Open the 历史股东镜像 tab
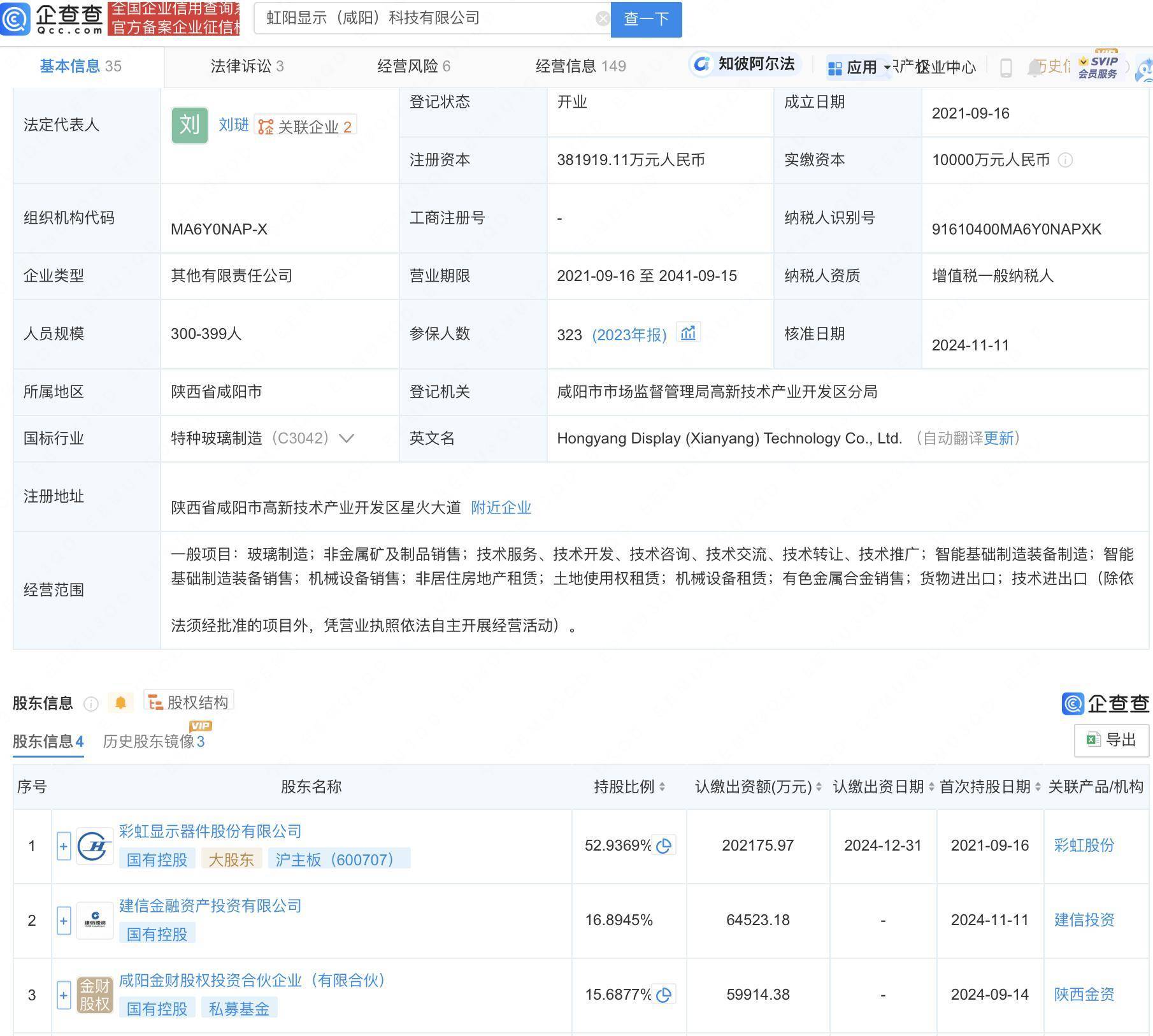Image resolution: width=1153 pixels, height=1036 pixels. [153, 741]
